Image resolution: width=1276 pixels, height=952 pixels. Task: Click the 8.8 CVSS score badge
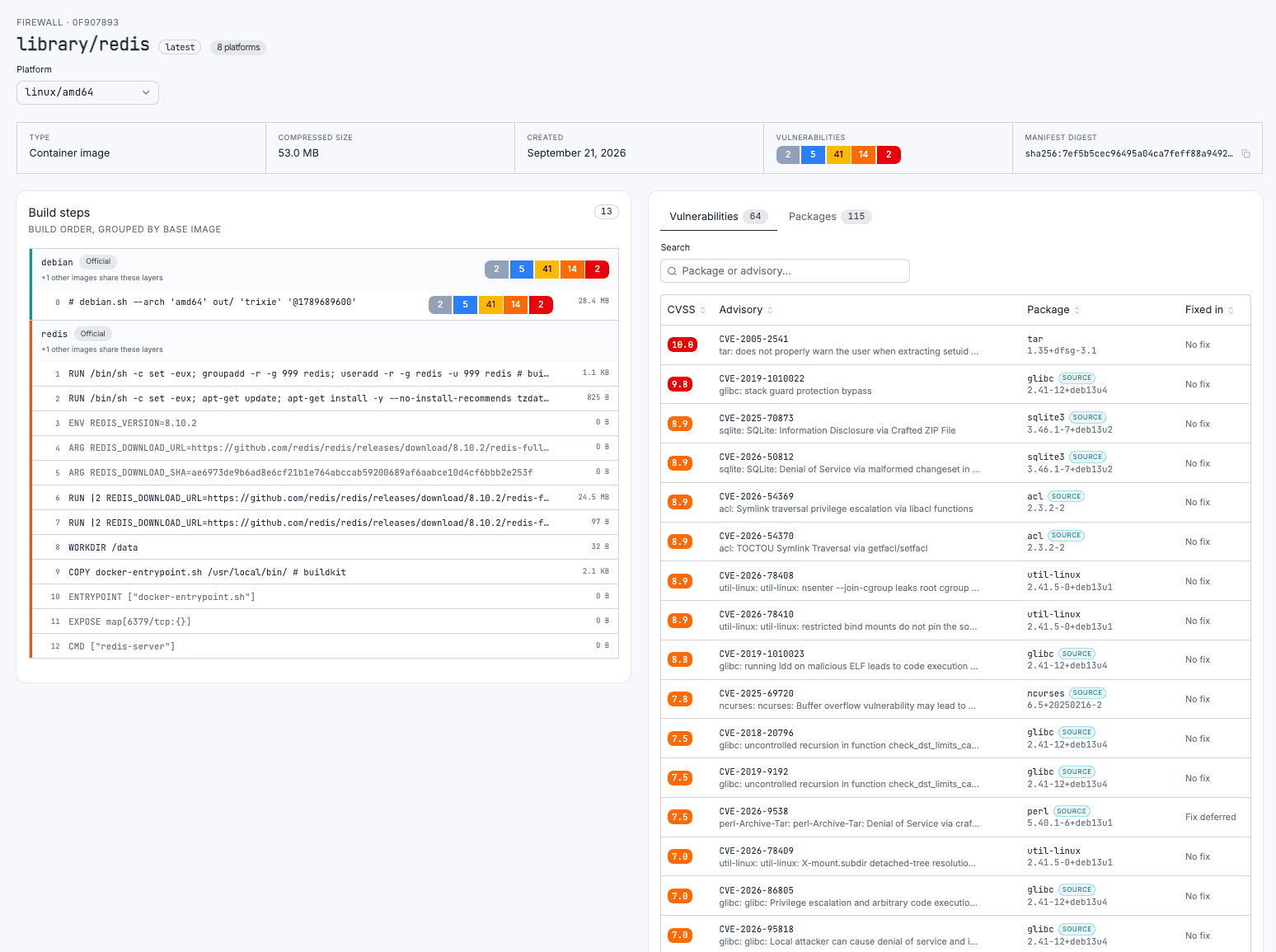point(679,659)
